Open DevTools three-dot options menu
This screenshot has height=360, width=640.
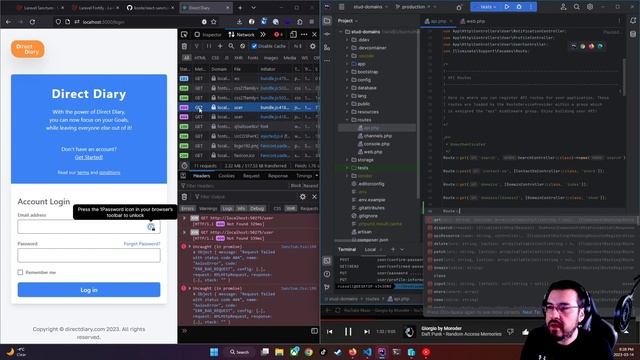pyautogui.click(x=304, y=35)
